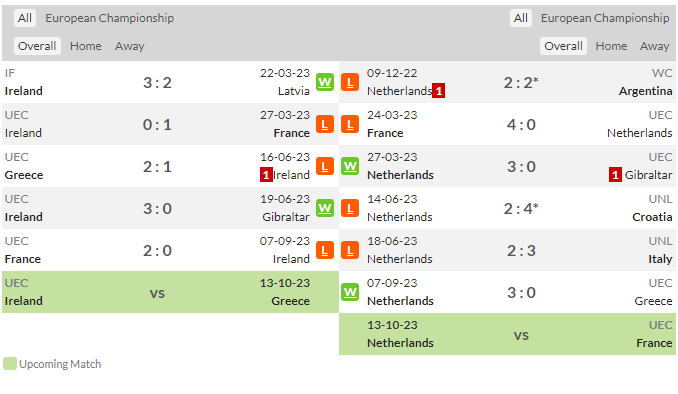
Task: Select the left All filter
Action: coord(25,18)
